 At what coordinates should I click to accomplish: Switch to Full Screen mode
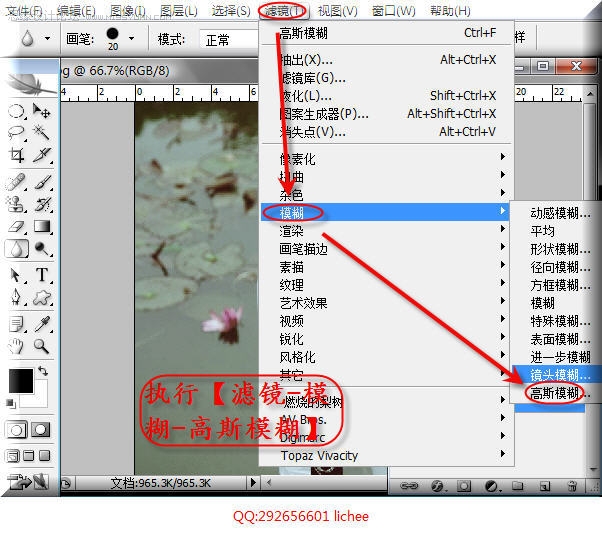pos(45,456)
